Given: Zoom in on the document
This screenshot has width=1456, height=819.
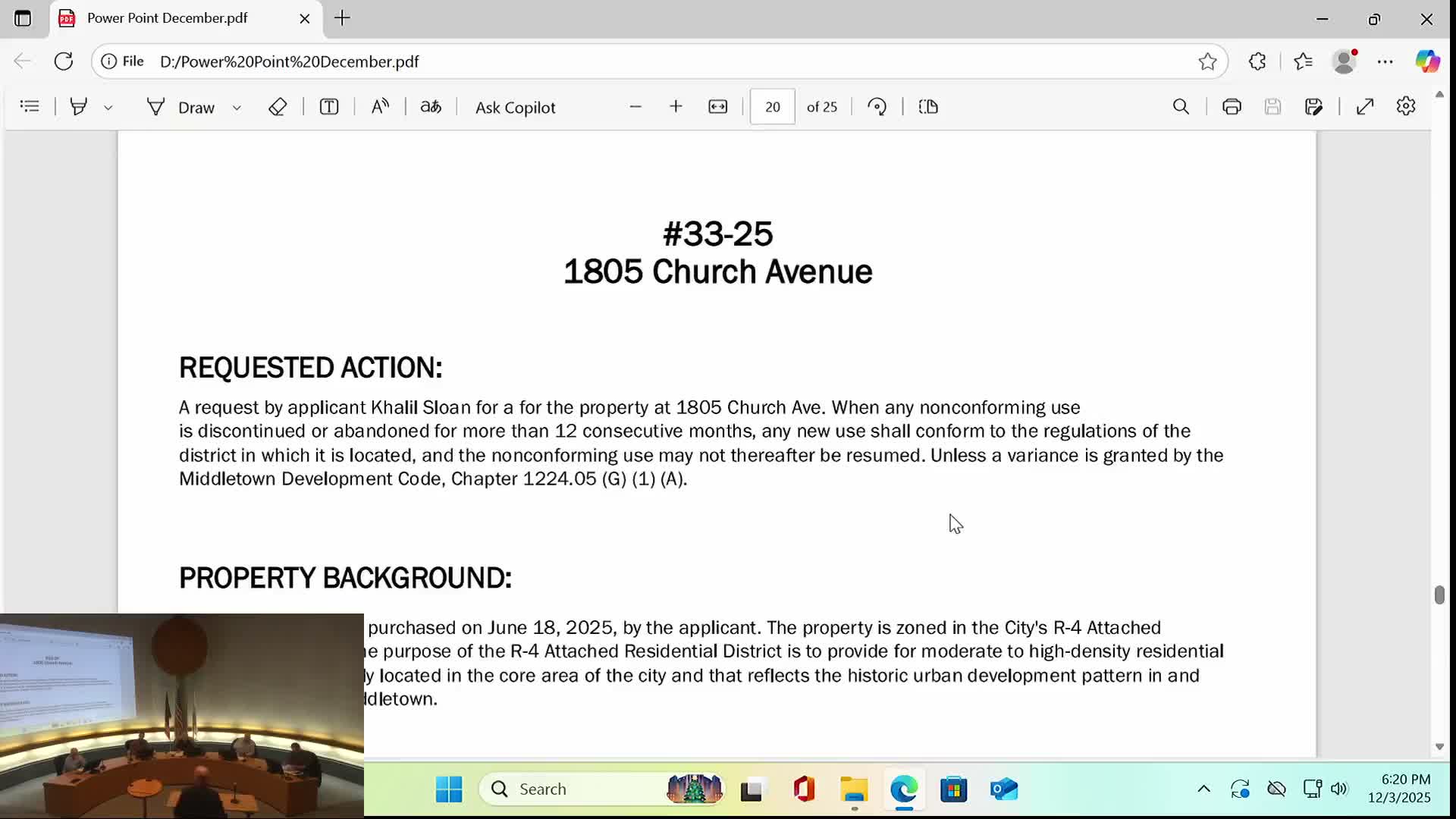Looking at the screenshot, I should [x=676, y=106].
